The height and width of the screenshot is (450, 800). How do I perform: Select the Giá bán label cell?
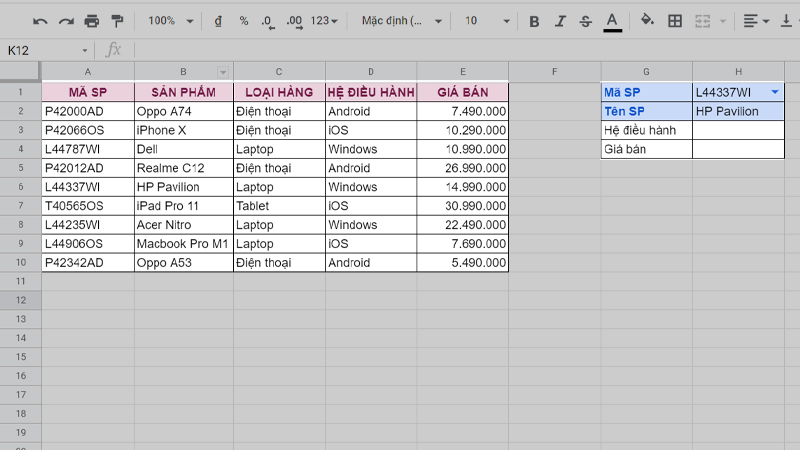coord(646,149)
